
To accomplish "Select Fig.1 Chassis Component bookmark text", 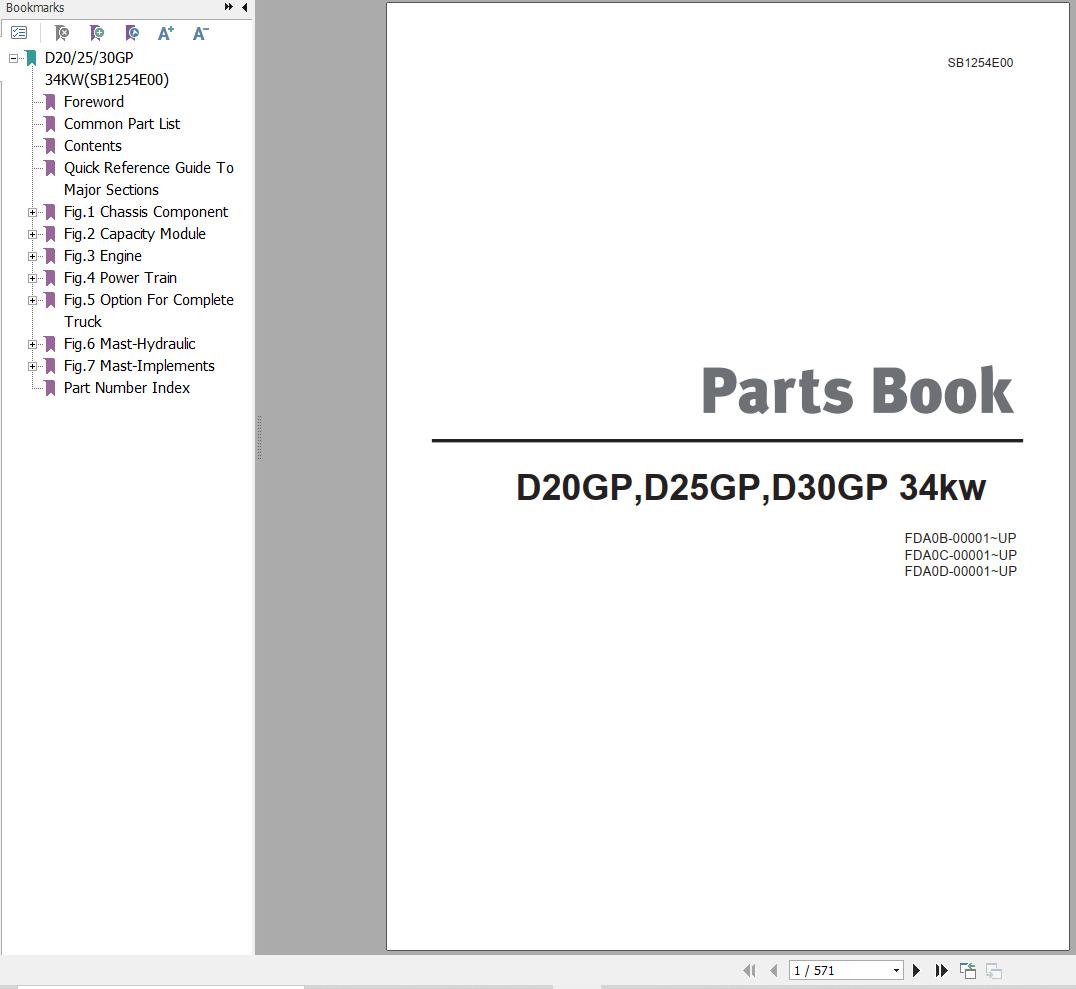I will click(x=145, y=211).
